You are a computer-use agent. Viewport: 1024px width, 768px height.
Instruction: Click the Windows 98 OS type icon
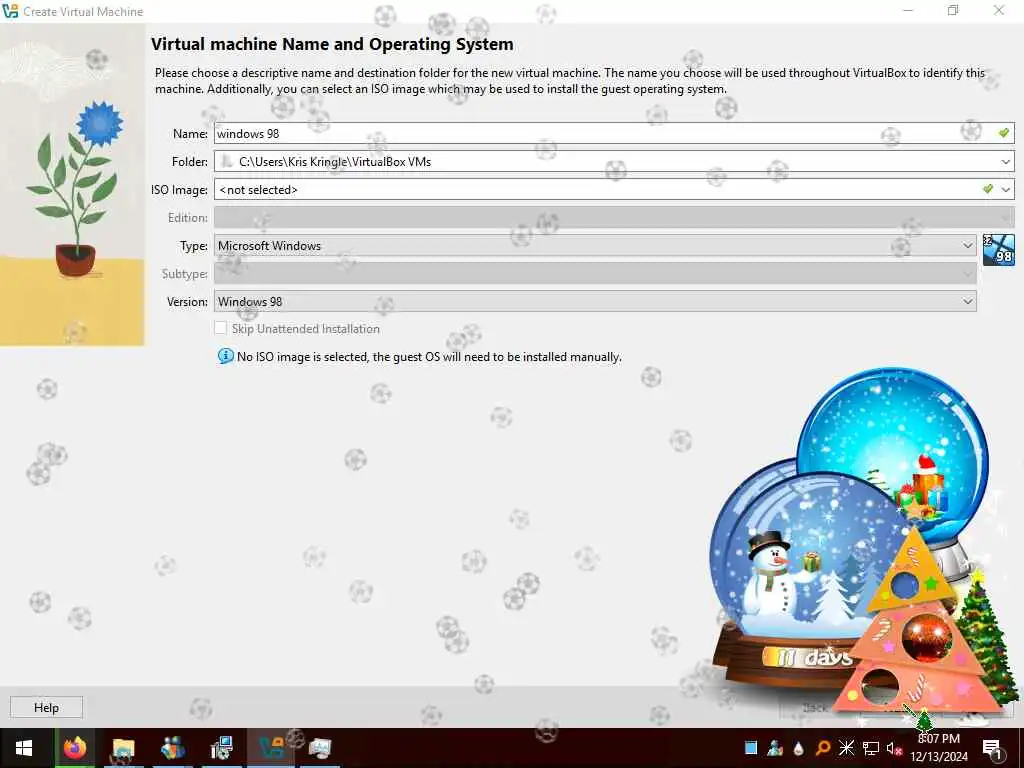click(999, 249)
